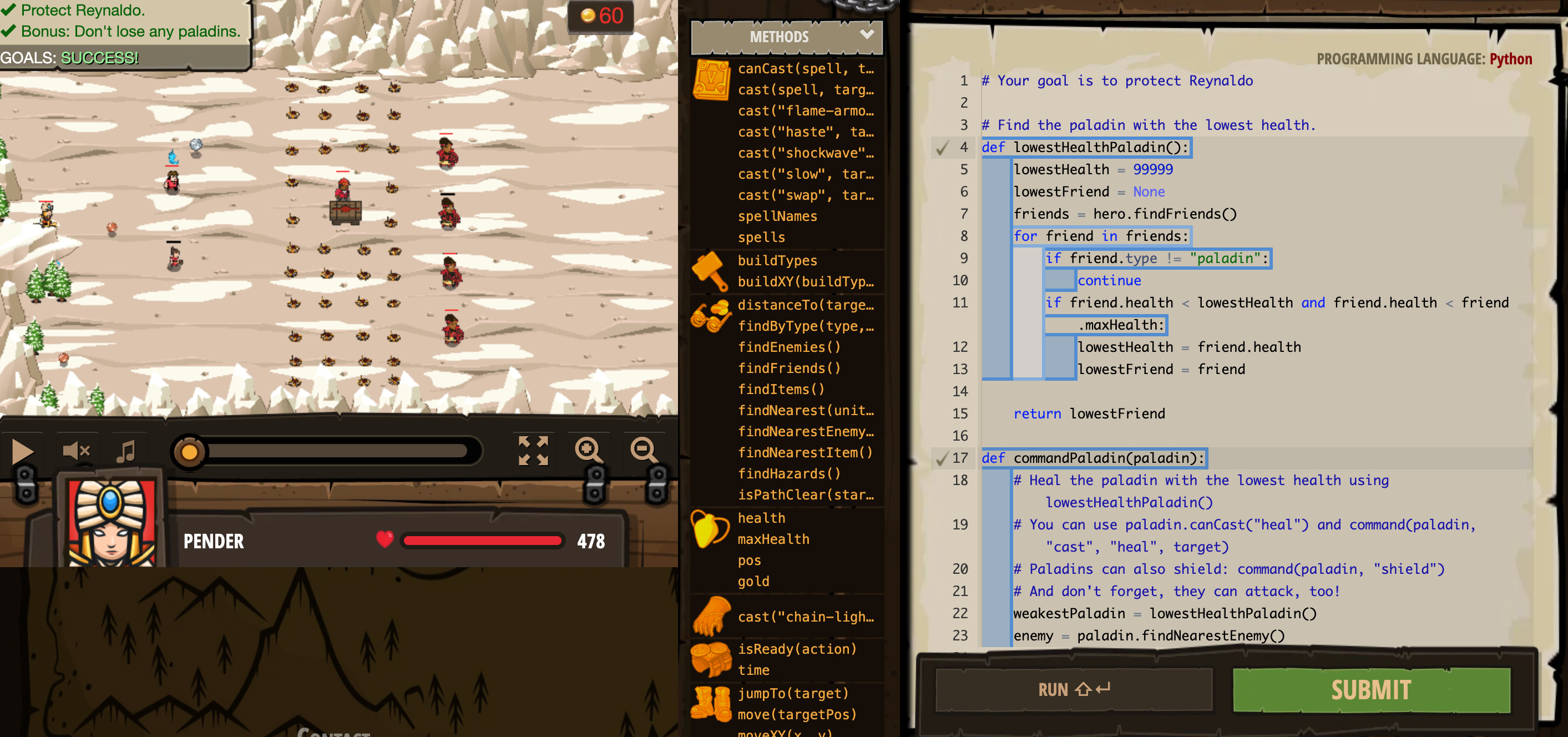1568x737 pixels.
Task: Zoom out with the magnifier minus icon
Action: [x=644, y=451]
